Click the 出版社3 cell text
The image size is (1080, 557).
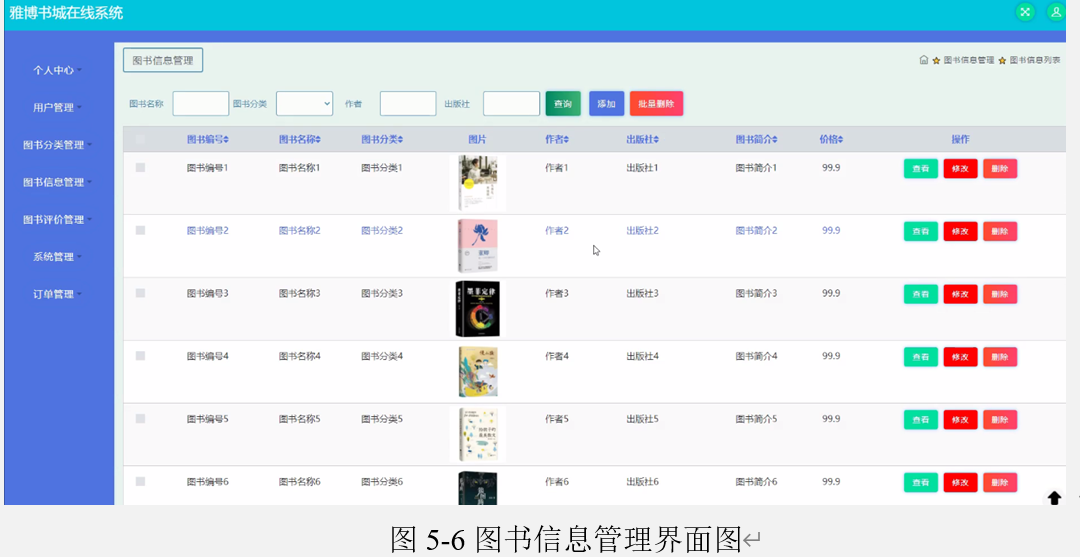click(x=643, y=293)
